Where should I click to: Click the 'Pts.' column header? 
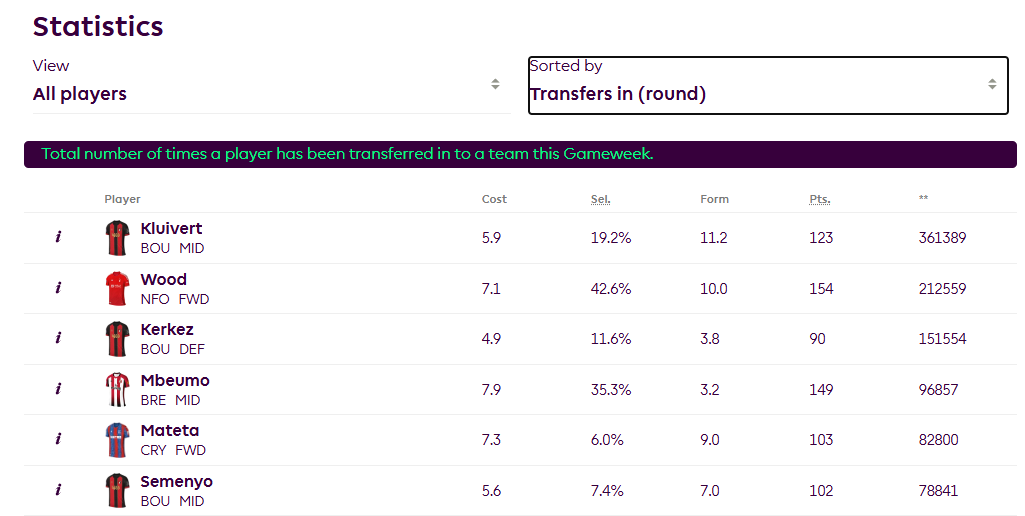coord(819,199)
